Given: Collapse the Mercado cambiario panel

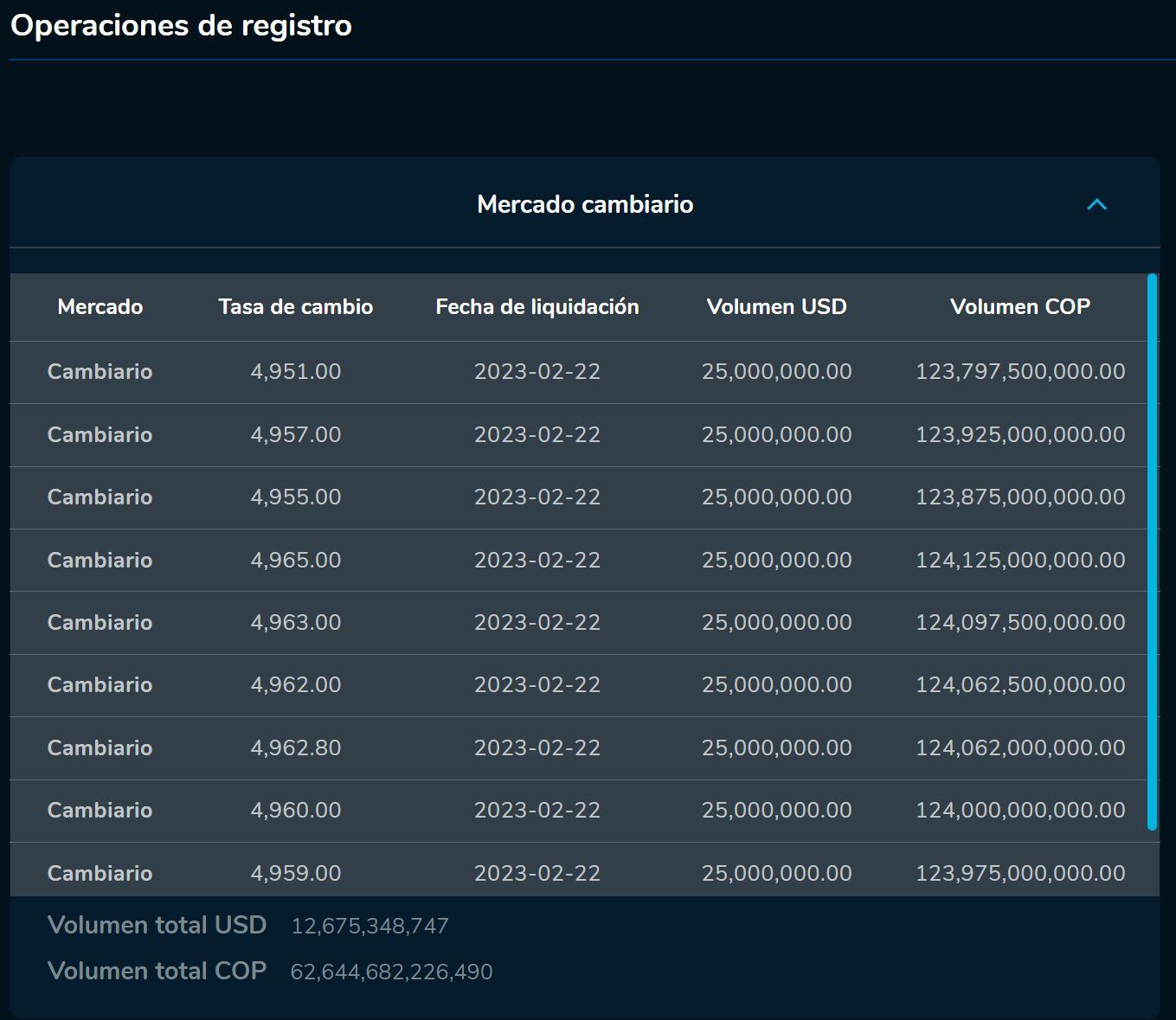Looking at the screenshot, I should [1096, 204].
